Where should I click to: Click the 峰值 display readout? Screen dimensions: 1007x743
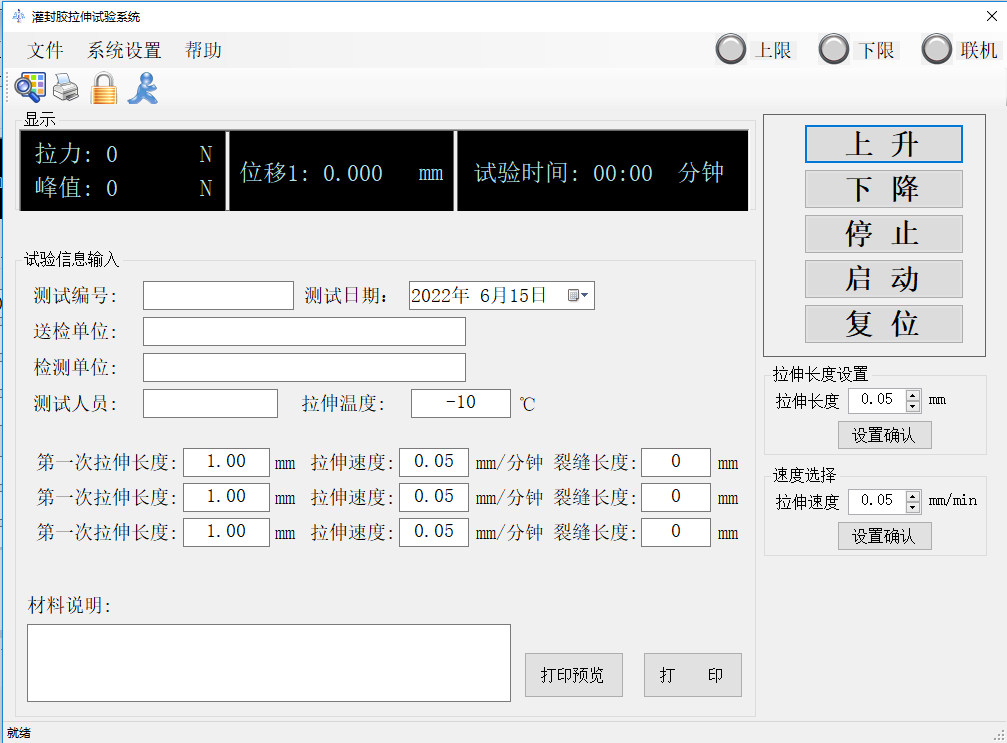(x=123, y=188)
